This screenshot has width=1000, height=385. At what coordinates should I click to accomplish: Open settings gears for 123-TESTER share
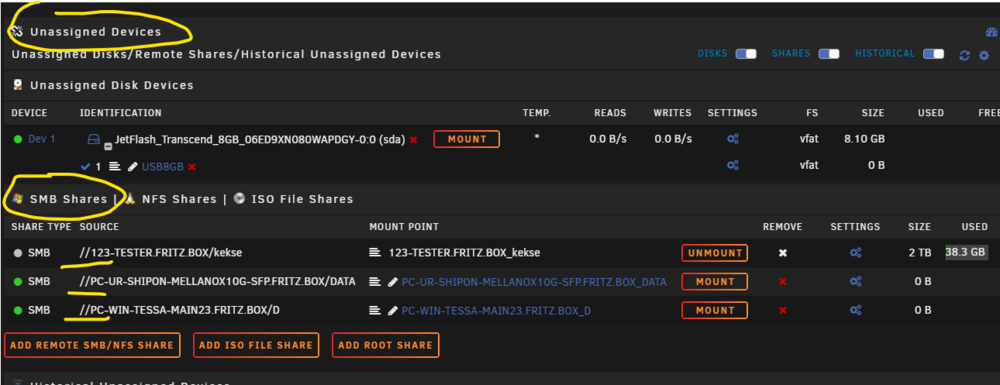pyautogui.click(x=855, y=252)
